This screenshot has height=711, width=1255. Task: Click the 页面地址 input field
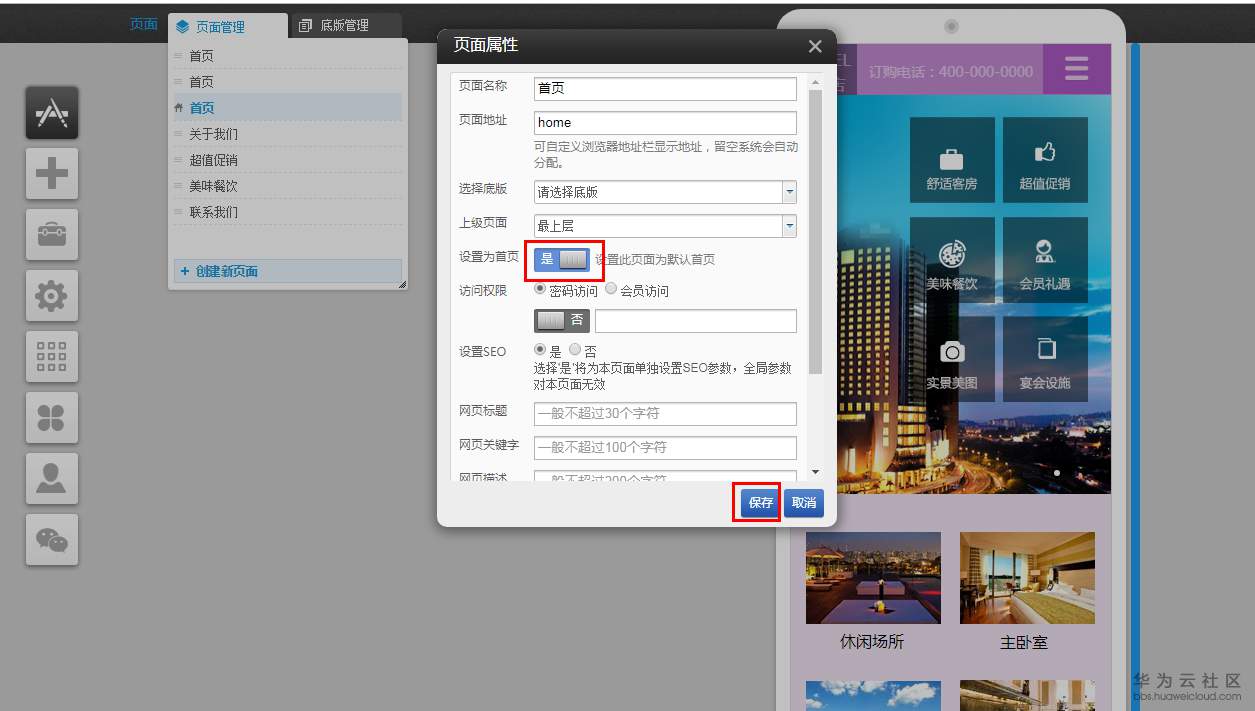pos(665,123)
